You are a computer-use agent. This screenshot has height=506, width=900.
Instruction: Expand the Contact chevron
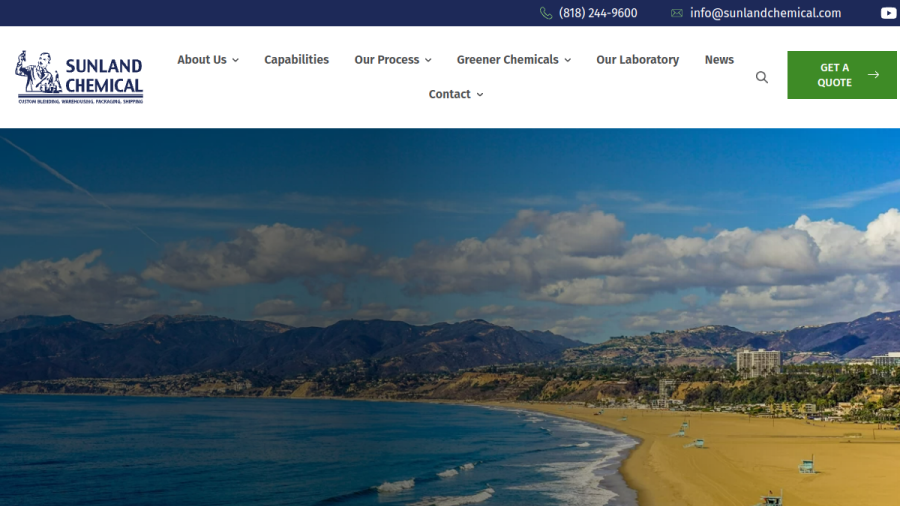pyautogui.click(x=480, y=95)
